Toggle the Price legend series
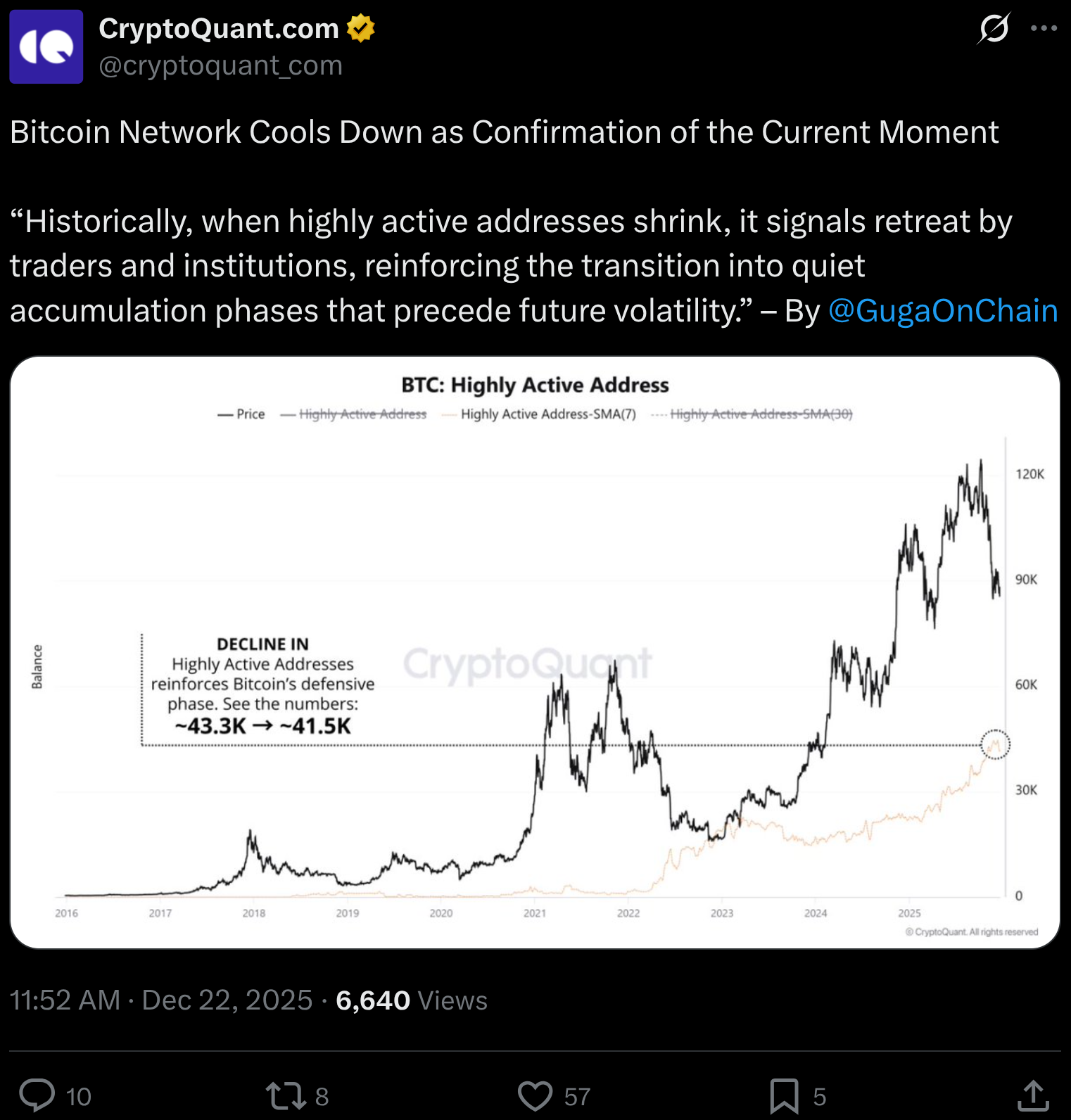The width and height of the screenshot is (1071, 1120). (x=242, y=414)
